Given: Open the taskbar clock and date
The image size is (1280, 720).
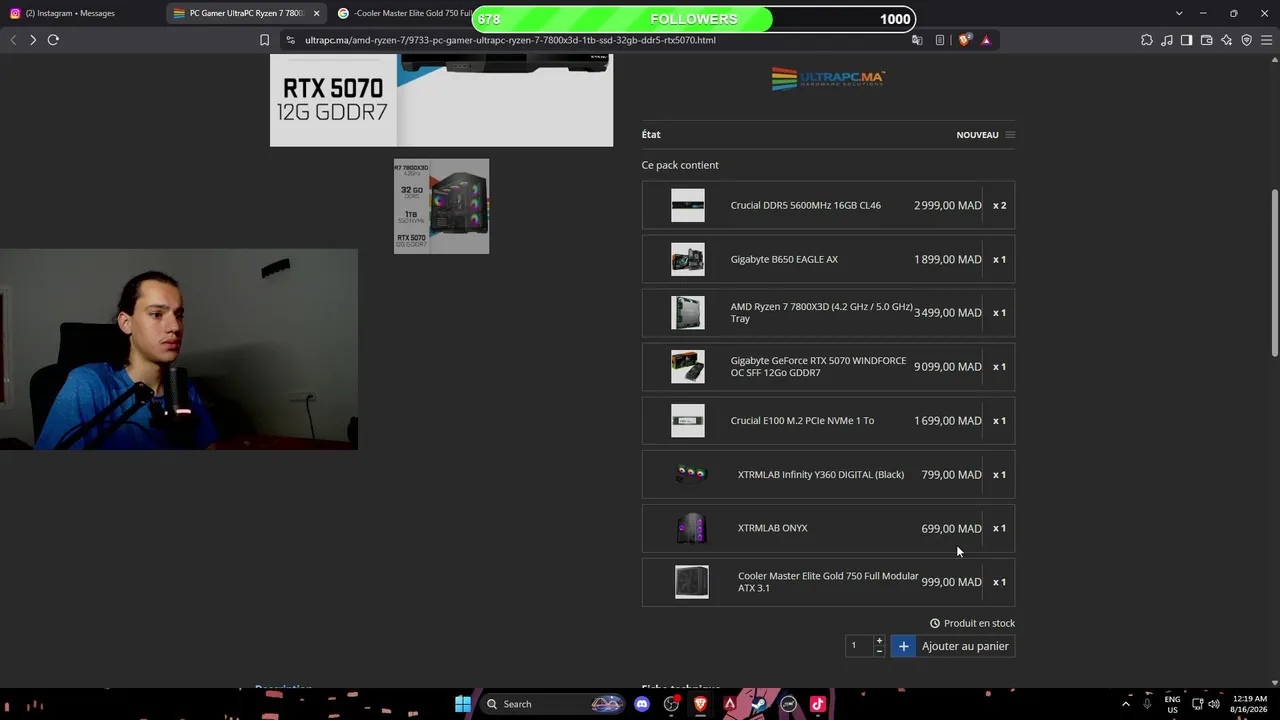Looking at the screenshot, I should point(1250,704).
